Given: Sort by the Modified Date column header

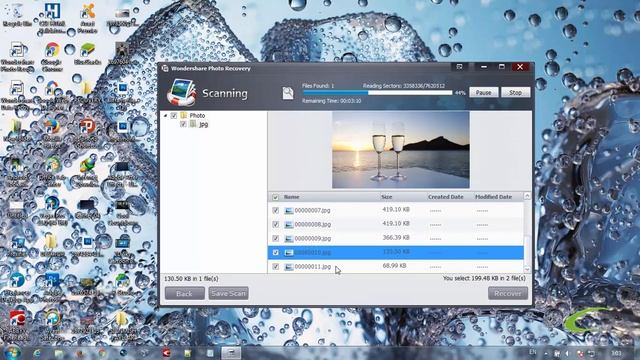Looking at the screenshot, I should point(493,197).
